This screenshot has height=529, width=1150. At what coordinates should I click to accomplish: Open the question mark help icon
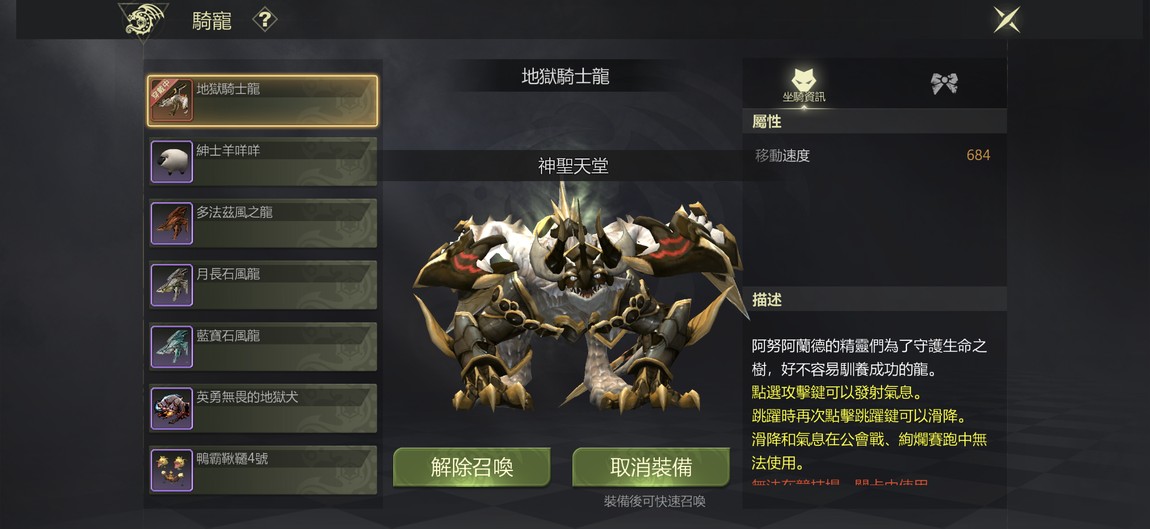[265, 20]
